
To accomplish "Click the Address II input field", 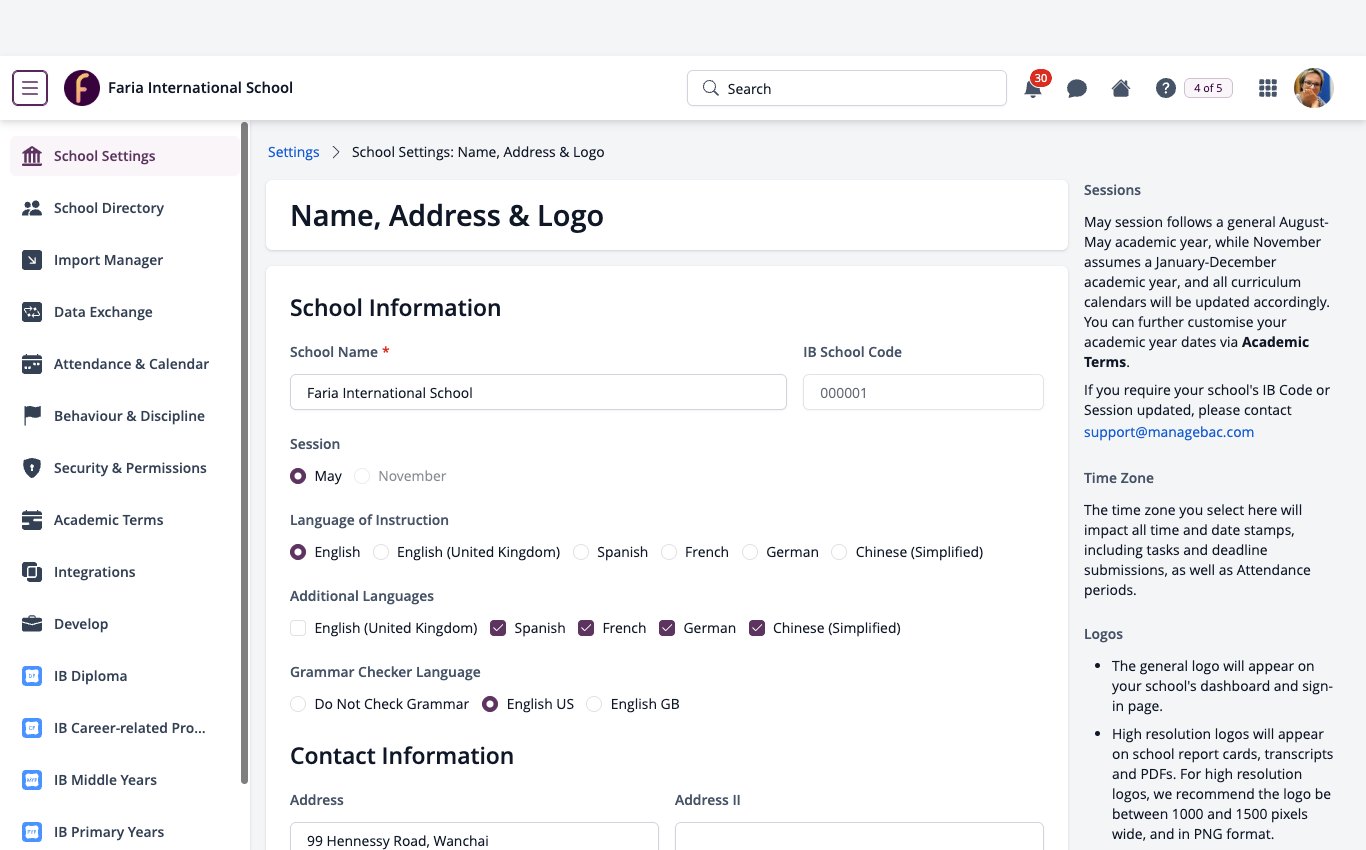I will click(x=859, y=837).
